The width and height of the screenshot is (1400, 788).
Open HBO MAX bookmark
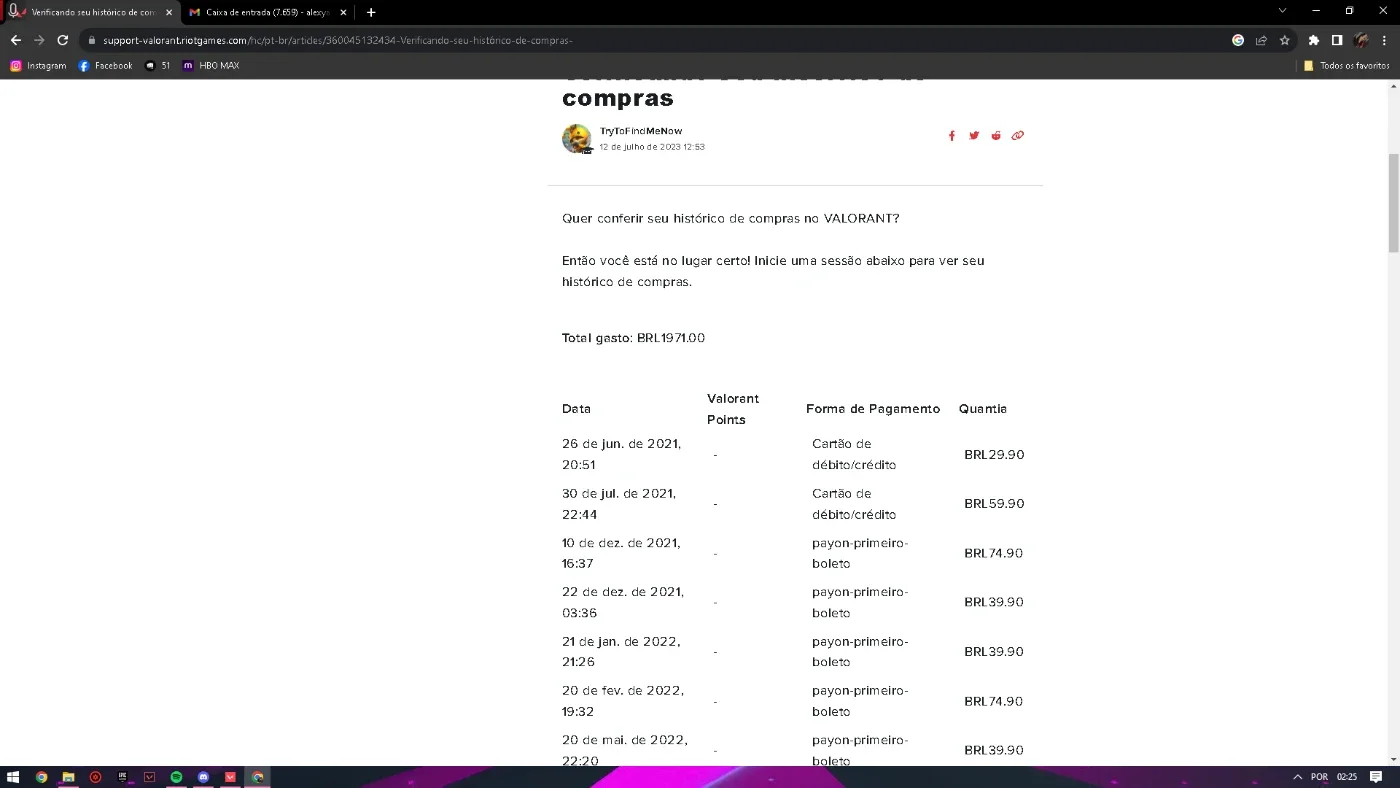(x=211, y=66)
